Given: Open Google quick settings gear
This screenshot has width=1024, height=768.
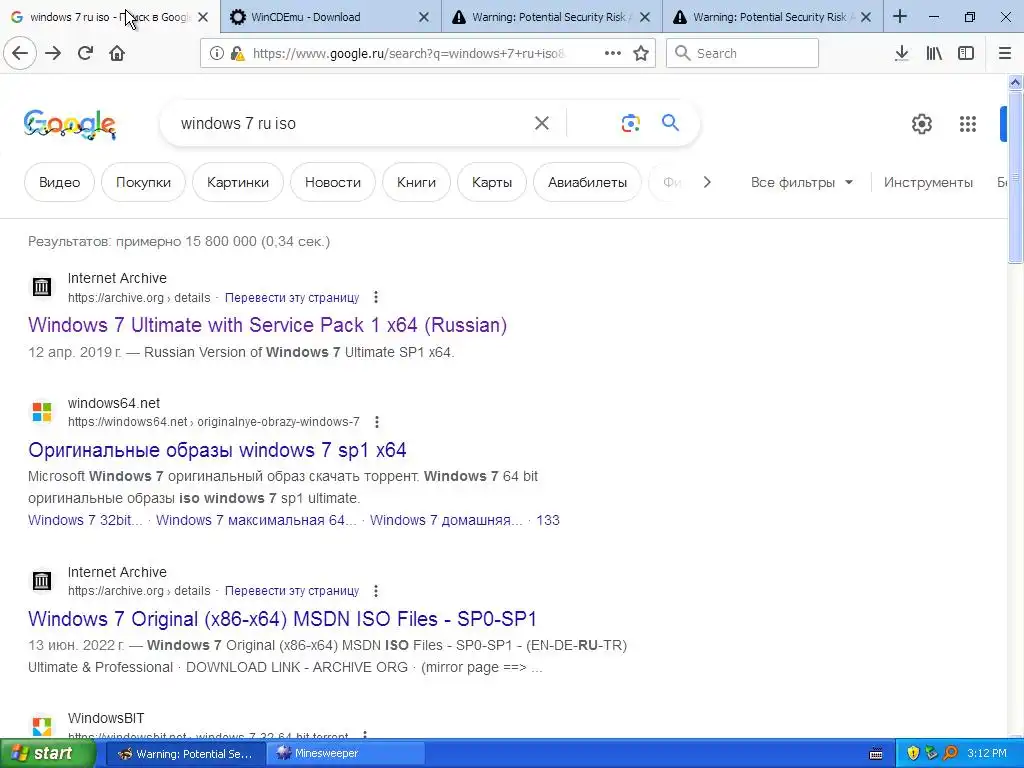Looking at the screenshot, I should (x=921, y=124).
